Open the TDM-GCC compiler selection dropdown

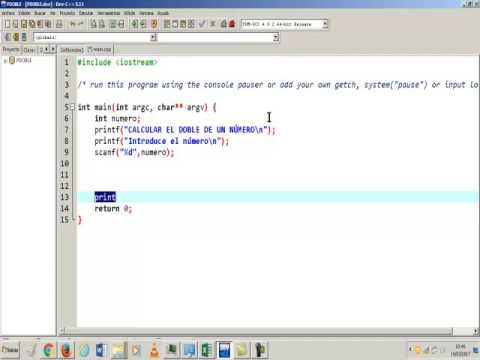coord(325,24)
